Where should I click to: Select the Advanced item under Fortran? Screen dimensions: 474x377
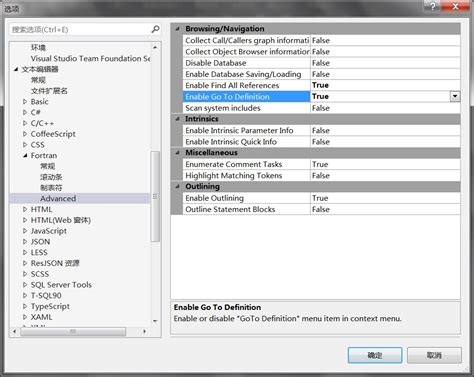58,199
